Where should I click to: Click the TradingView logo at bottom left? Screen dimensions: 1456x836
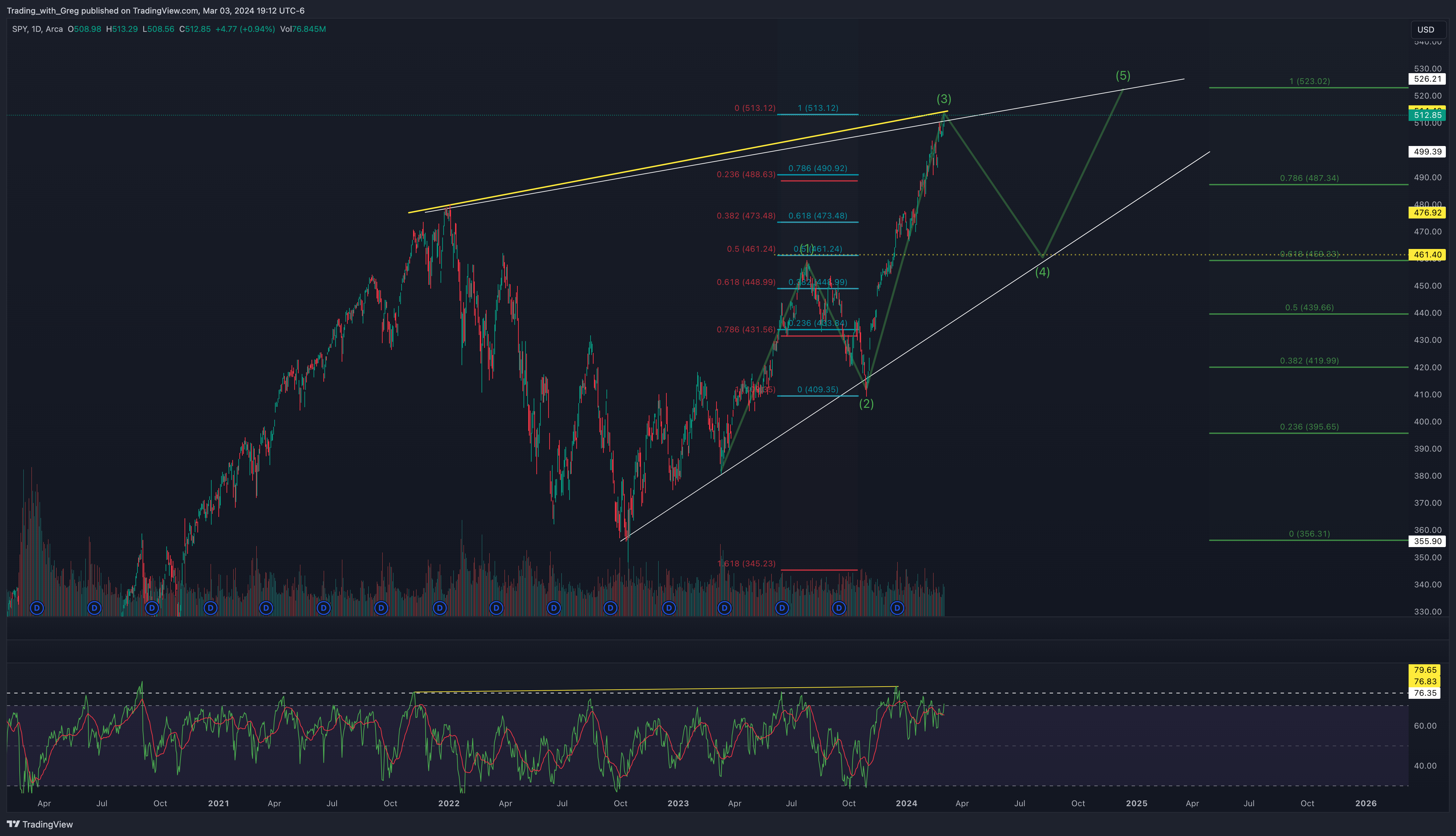point(40,824)
